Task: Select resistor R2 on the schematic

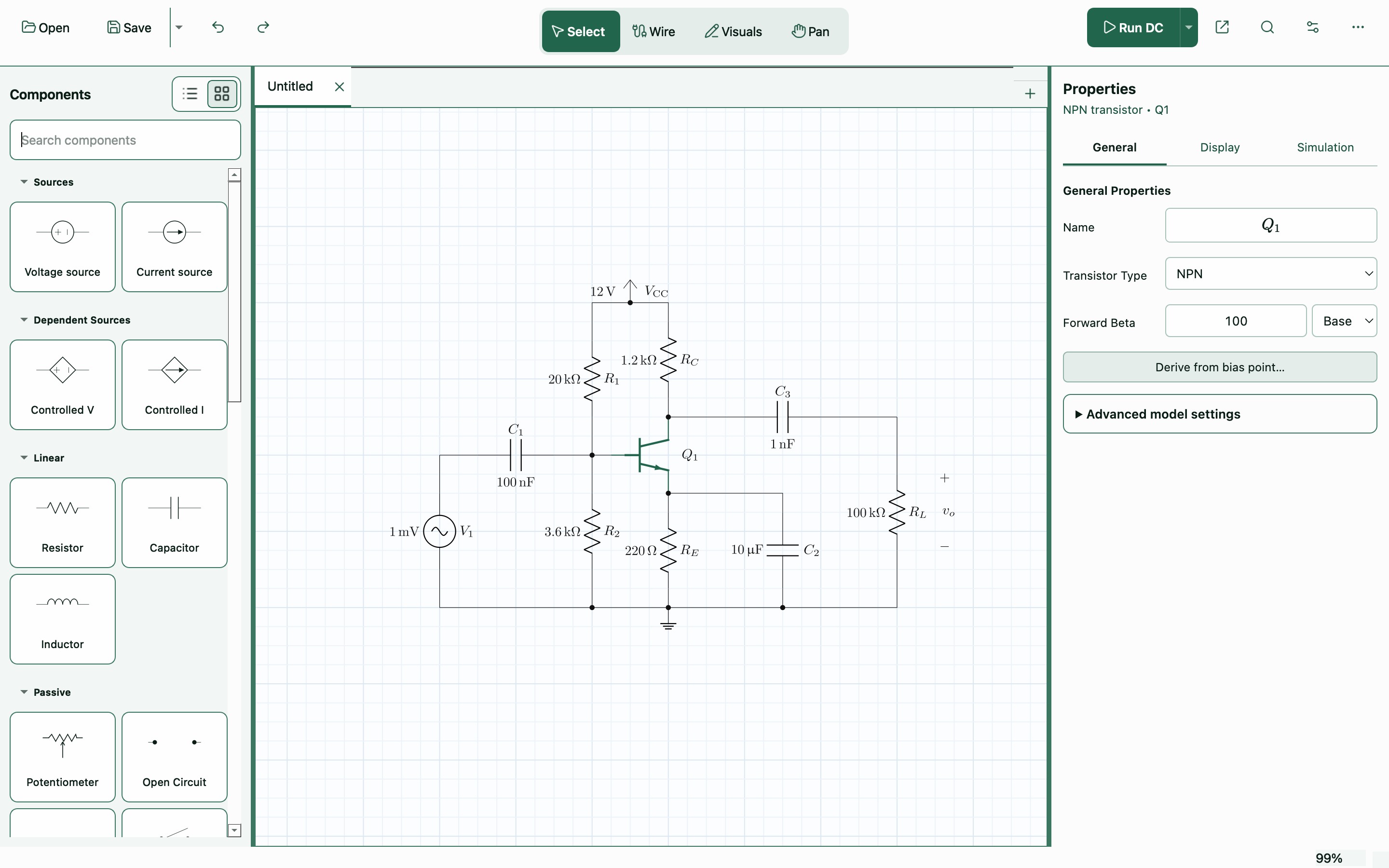Action: [592, 531]
